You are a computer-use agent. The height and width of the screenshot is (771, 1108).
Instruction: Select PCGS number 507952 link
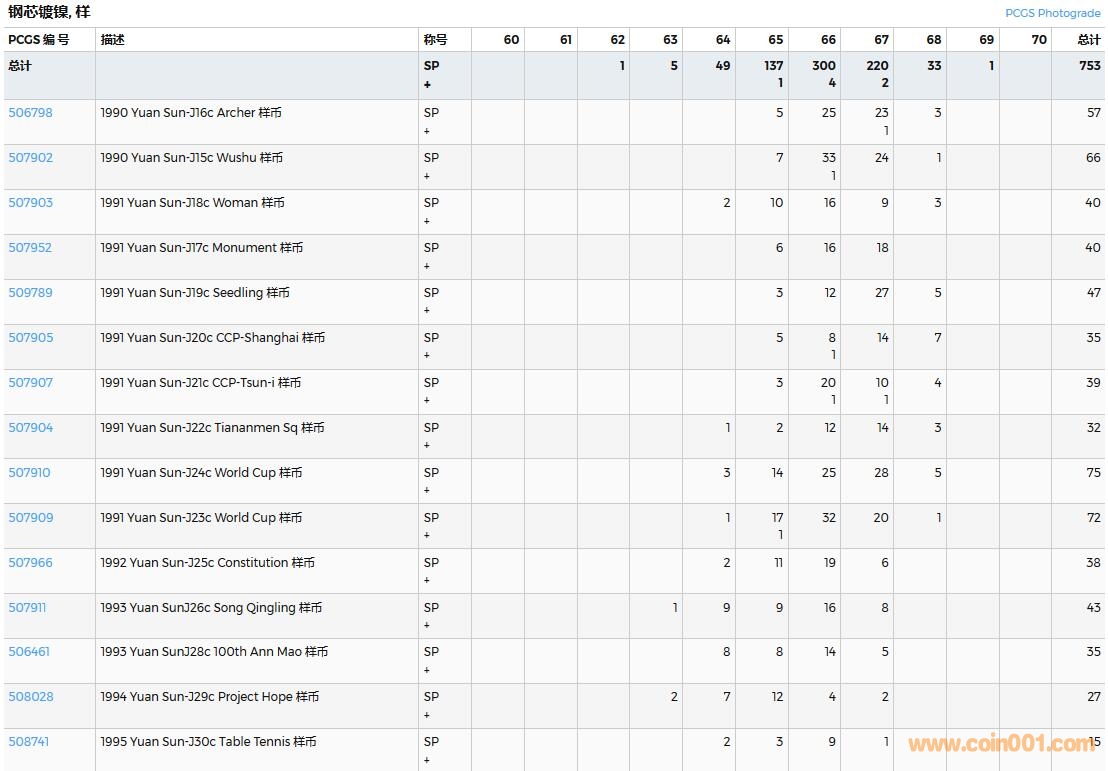coord(30,248)
